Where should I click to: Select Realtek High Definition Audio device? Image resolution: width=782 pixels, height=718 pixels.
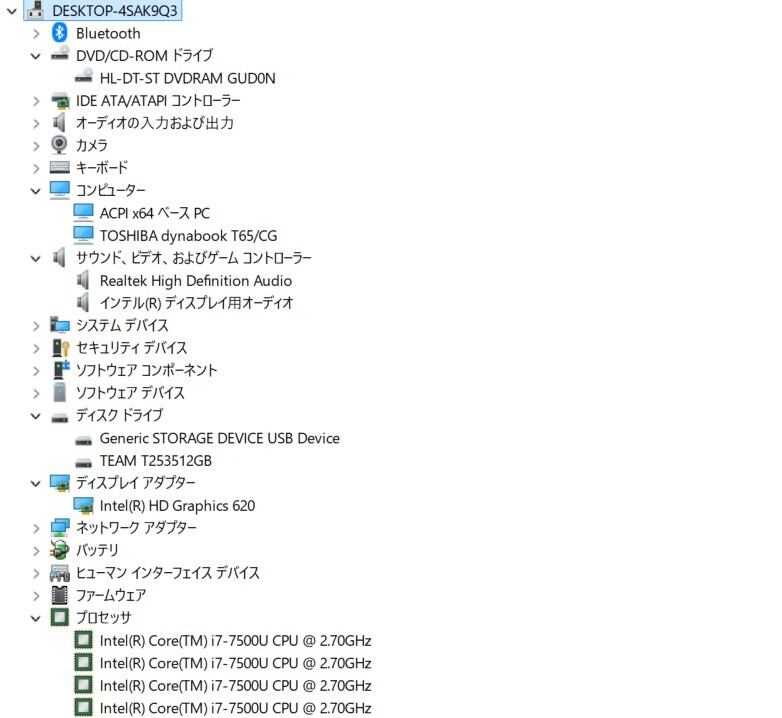196,281
